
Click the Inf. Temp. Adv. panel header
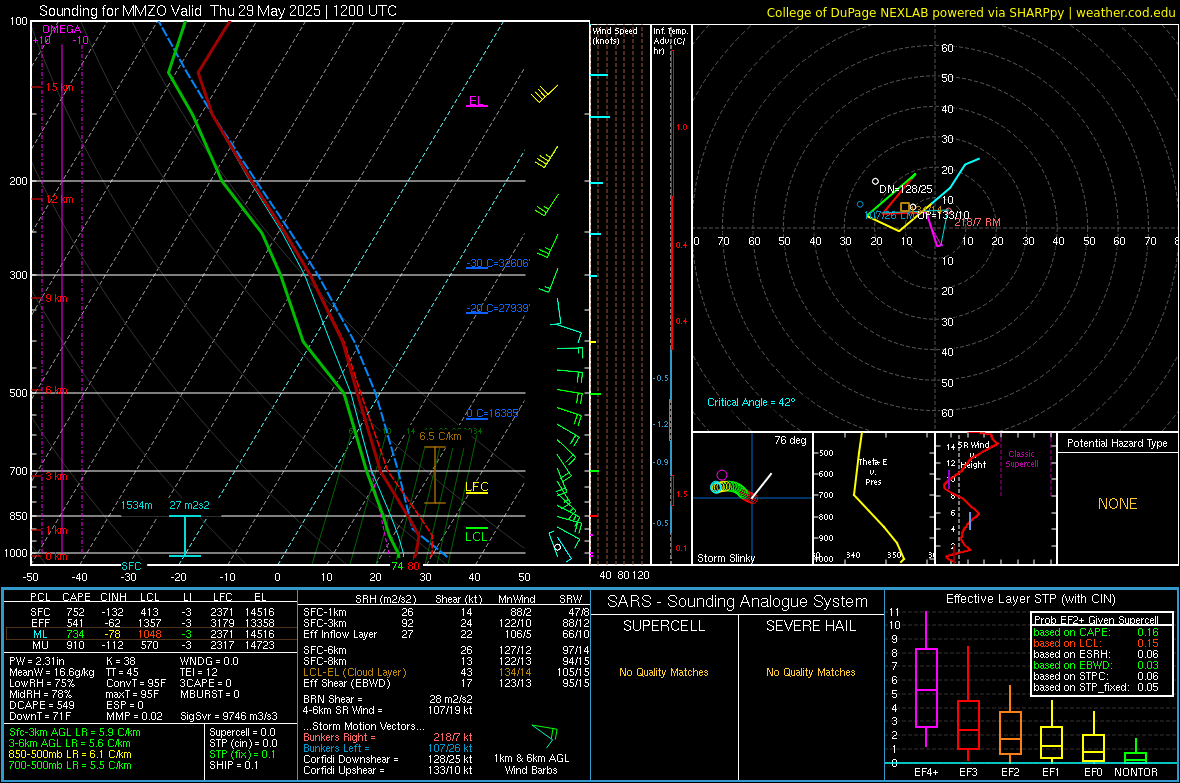point(670,41)
